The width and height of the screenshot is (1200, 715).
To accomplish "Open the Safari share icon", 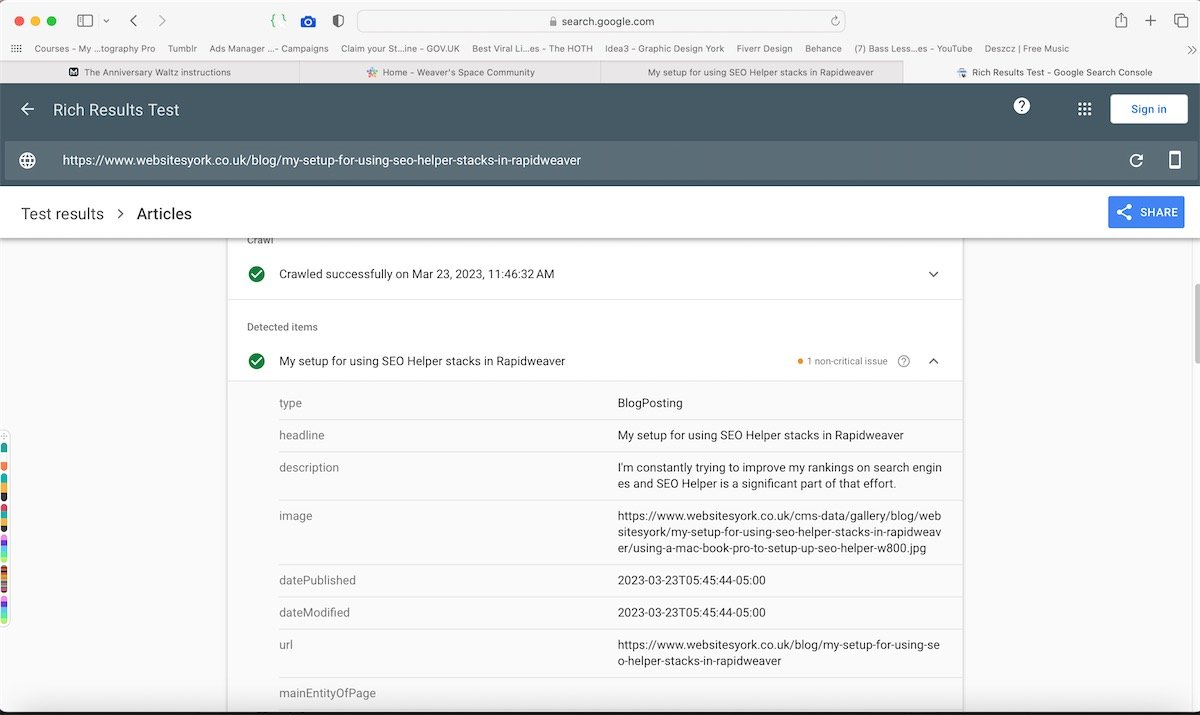I will pyautogui.click(x=1121, y=21).
